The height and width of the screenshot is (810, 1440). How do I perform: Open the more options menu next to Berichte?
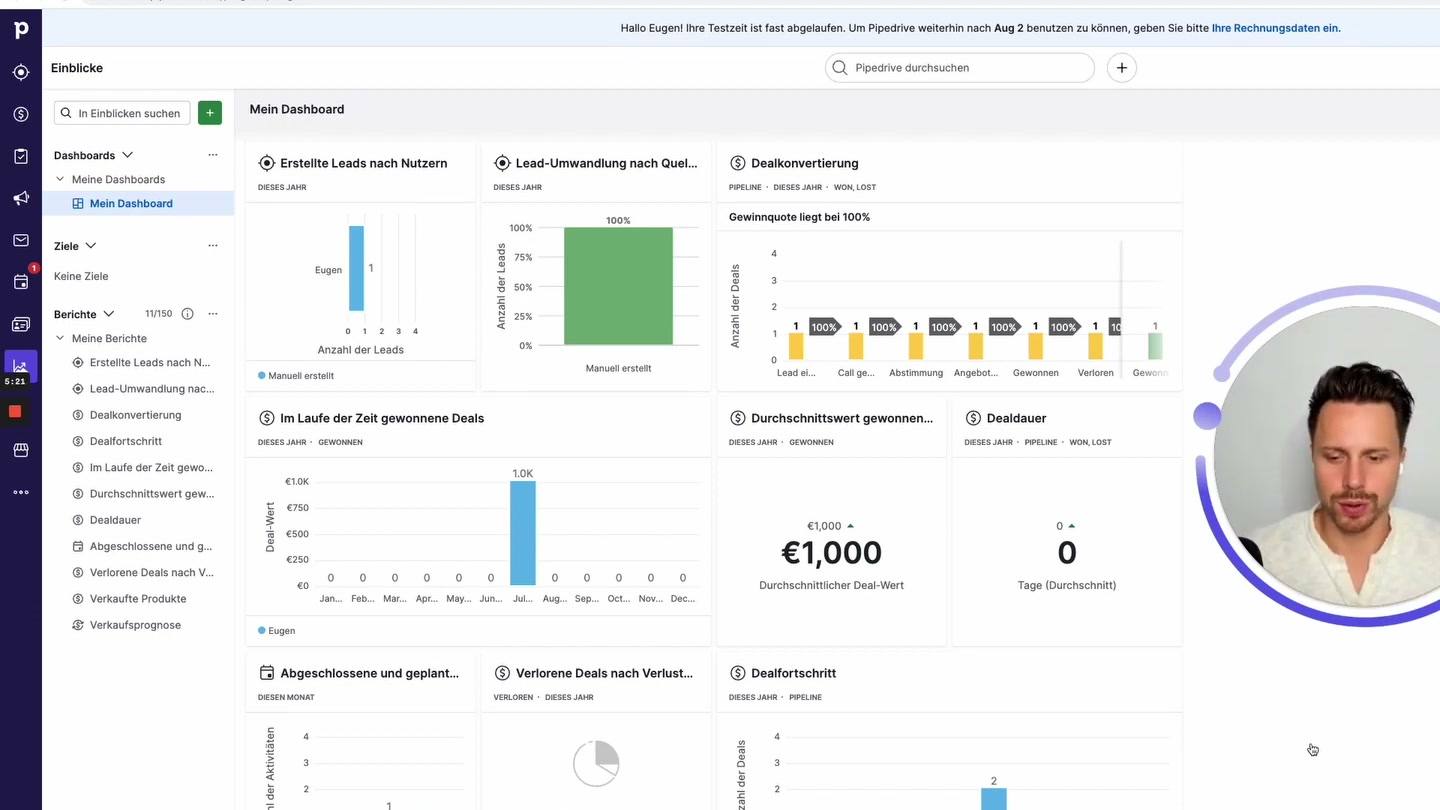(x=212, y=313)
